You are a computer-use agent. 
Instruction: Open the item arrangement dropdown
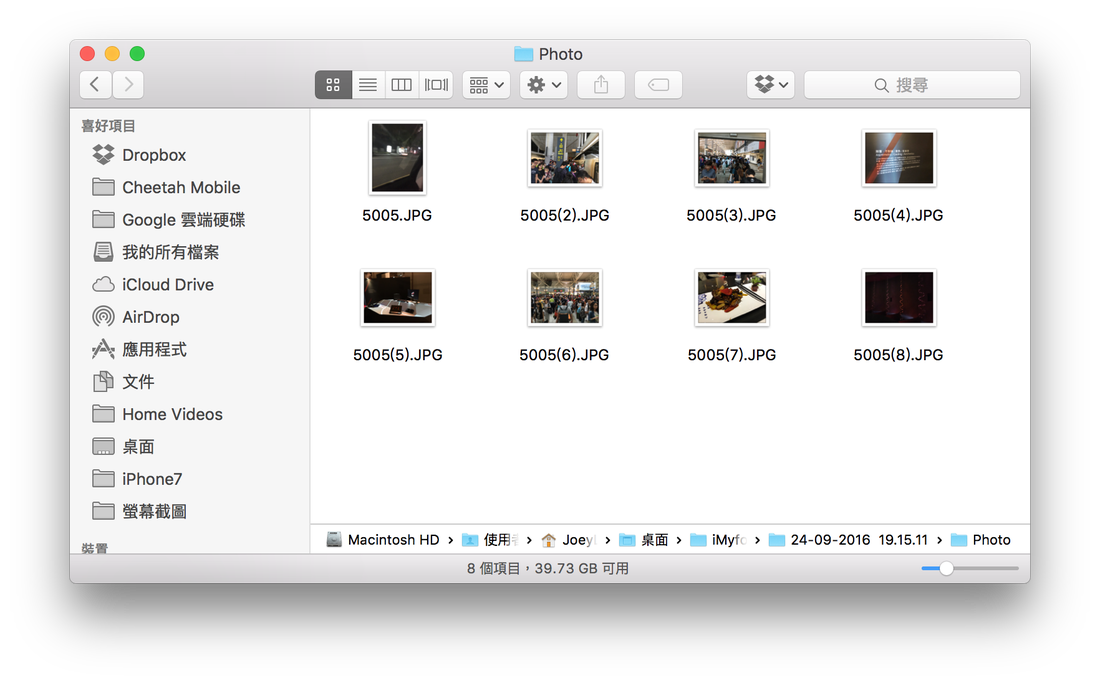[486, 85]
